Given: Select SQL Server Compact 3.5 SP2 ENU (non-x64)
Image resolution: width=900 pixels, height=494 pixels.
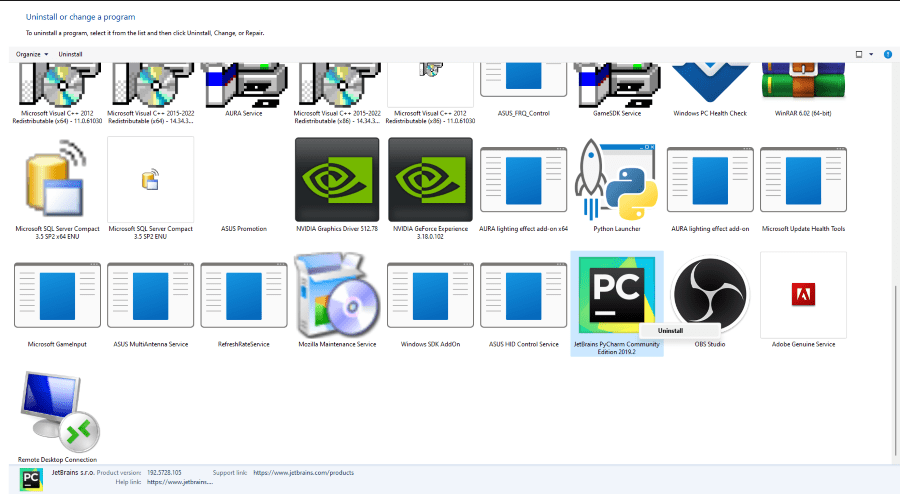Looking at the screenshot, I should pyautogui.click(x=150, y=189).
